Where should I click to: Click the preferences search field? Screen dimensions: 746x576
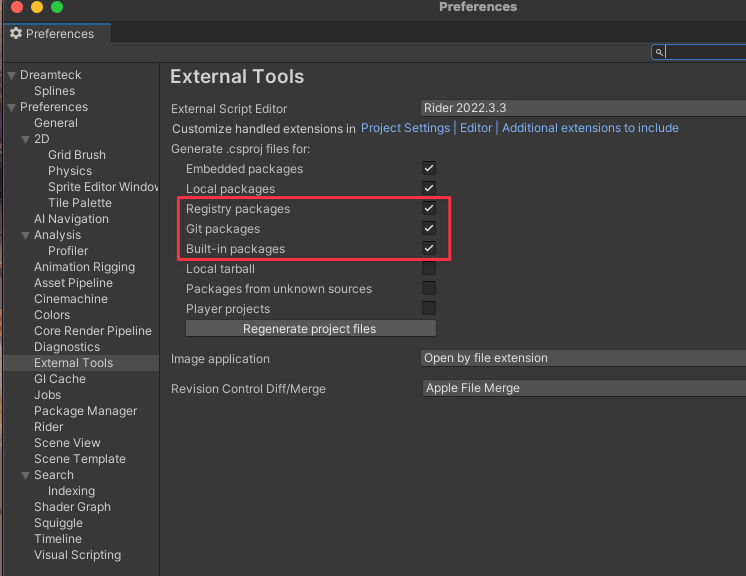pos(705,52)
